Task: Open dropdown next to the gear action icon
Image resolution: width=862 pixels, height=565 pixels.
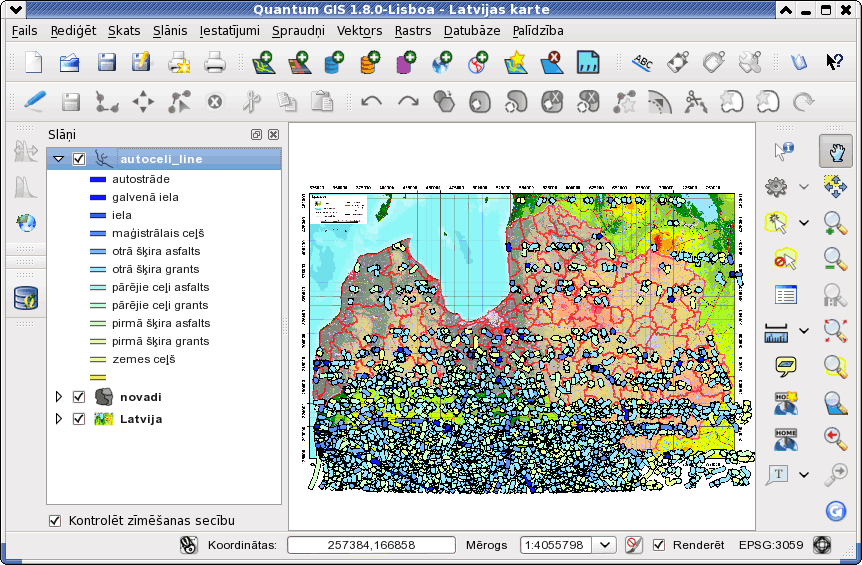Action: pos(804,187)
